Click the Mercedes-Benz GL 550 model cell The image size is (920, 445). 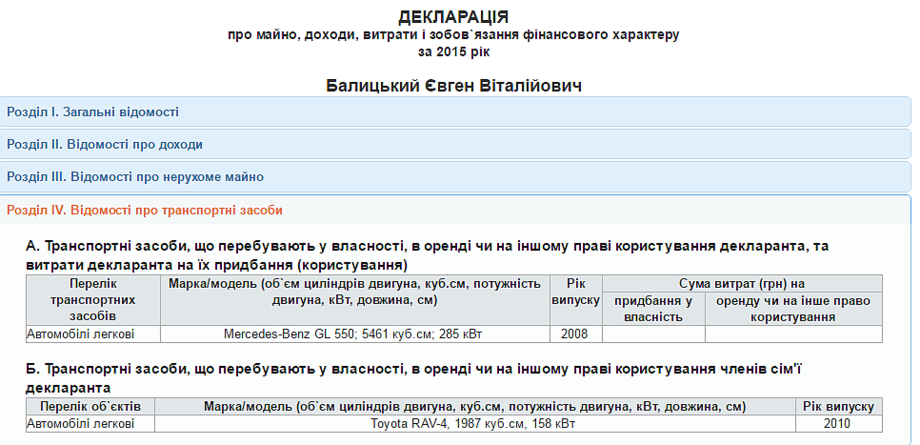coord(354,334)
